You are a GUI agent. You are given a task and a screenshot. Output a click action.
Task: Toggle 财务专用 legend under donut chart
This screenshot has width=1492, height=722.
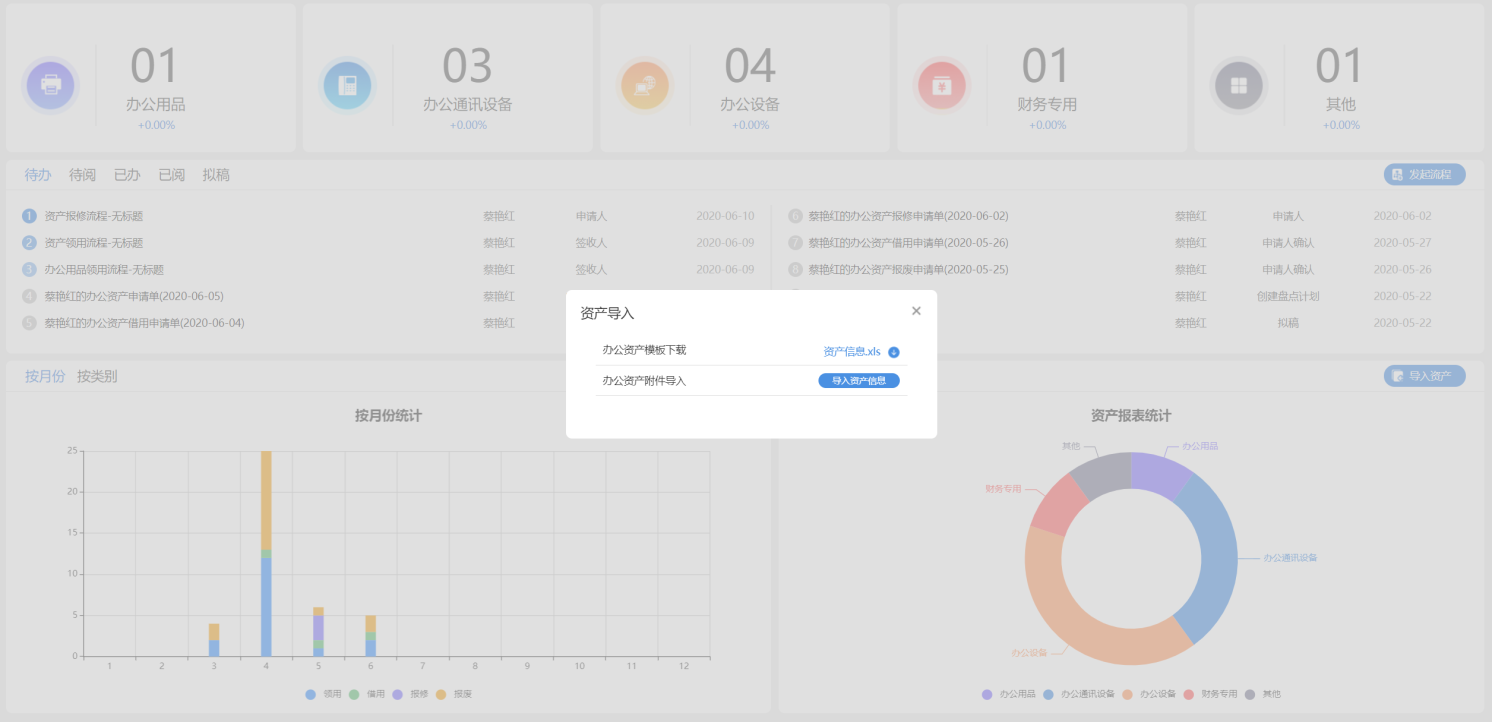pyautogui.click(x=1210, y=694)
